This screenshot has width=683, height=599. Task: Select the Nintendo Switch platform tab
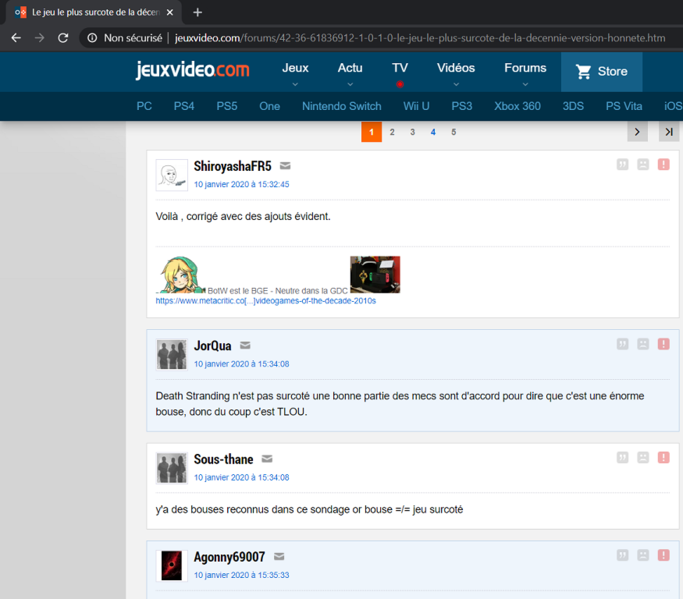click(x=341, y=106)
